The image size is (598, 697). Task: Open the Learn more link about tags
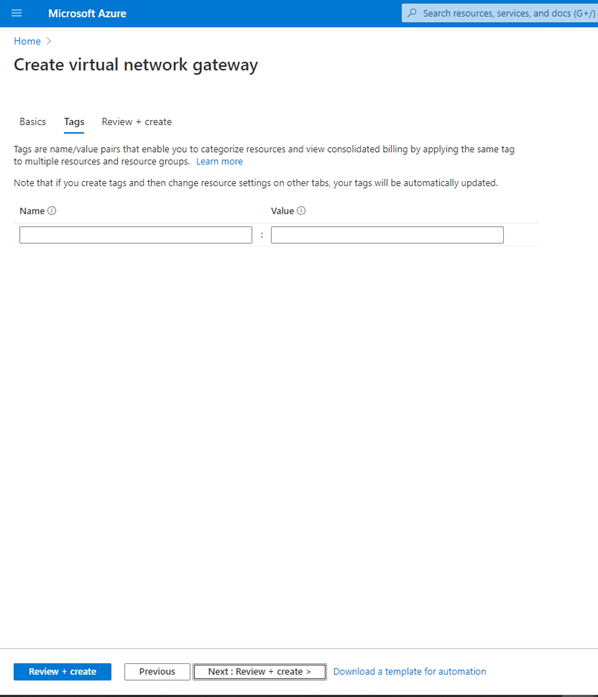(x=219, y=161)
